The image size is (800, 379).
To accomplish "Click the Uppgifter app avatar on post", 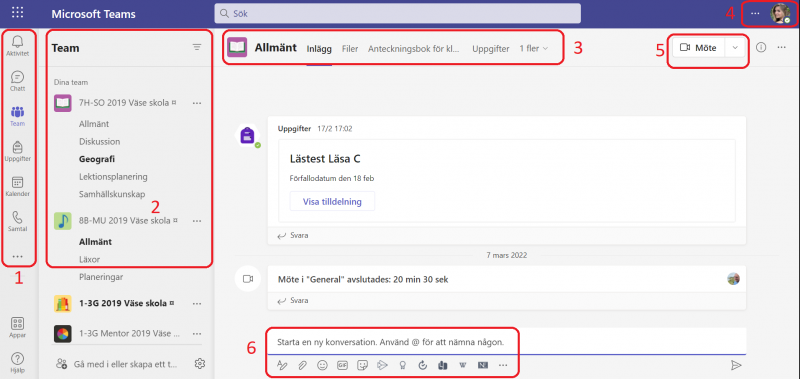I will pos(247,136).
